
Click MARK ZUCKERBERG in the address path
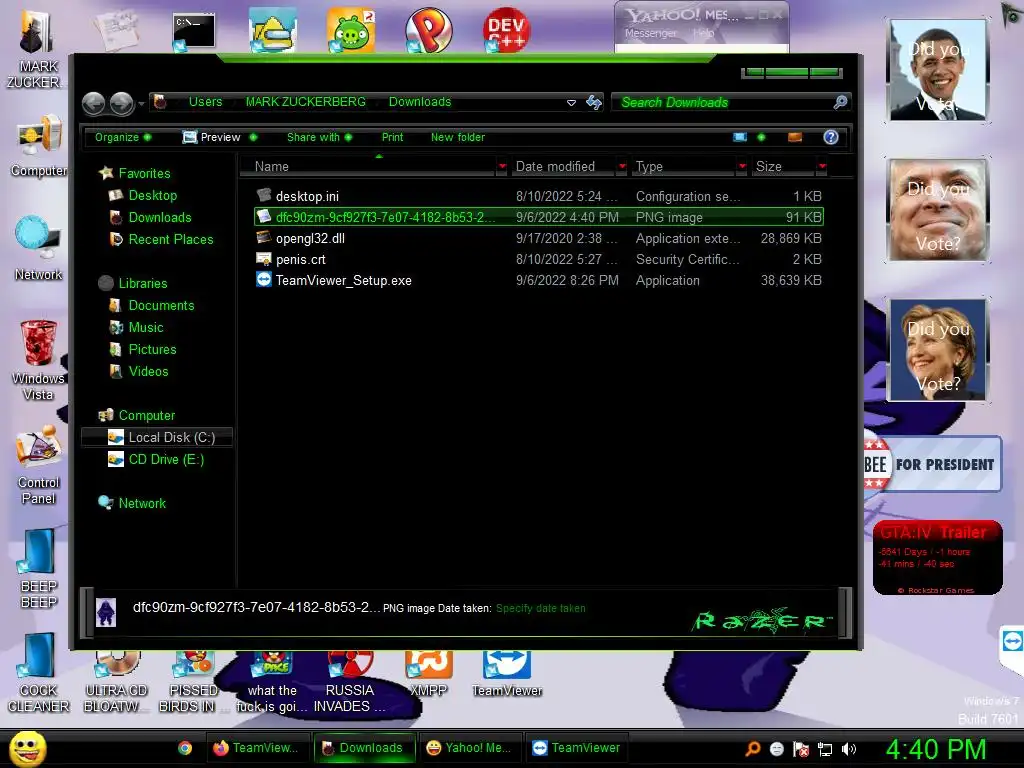tap(306, 102)
